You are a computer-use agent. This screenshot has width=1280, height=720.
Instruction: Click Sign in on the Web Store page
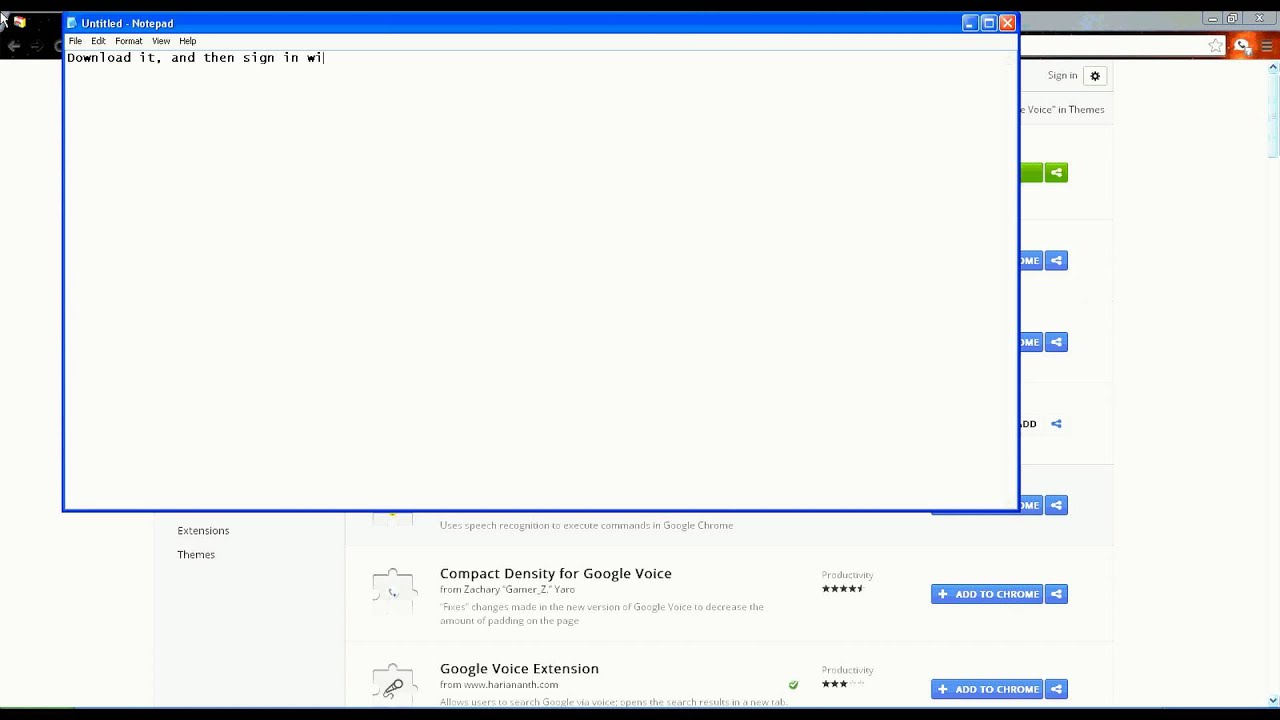[x=1062, y=76]
